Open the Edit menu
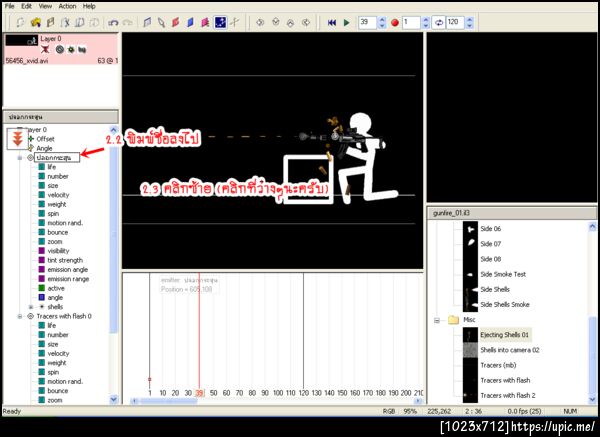 point(26,6)
